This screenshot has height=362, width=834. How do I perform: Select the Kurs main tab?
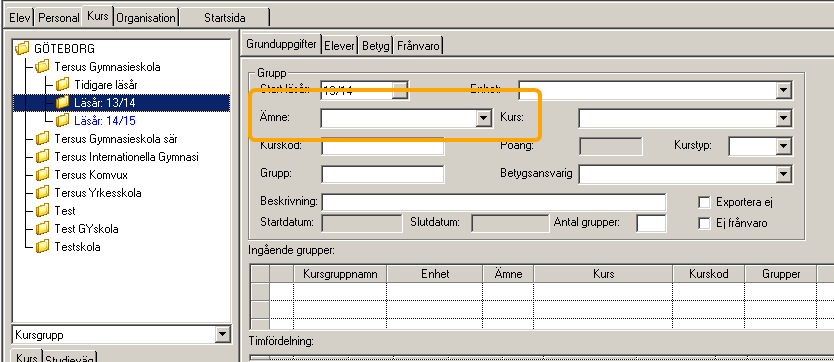[x=97, y=16]
